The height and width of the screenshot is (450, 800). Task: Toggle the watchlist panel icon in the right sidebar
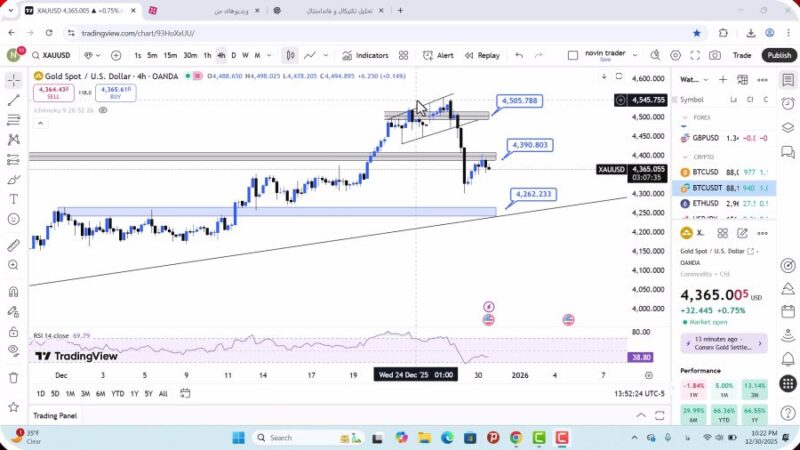[787, 79]
